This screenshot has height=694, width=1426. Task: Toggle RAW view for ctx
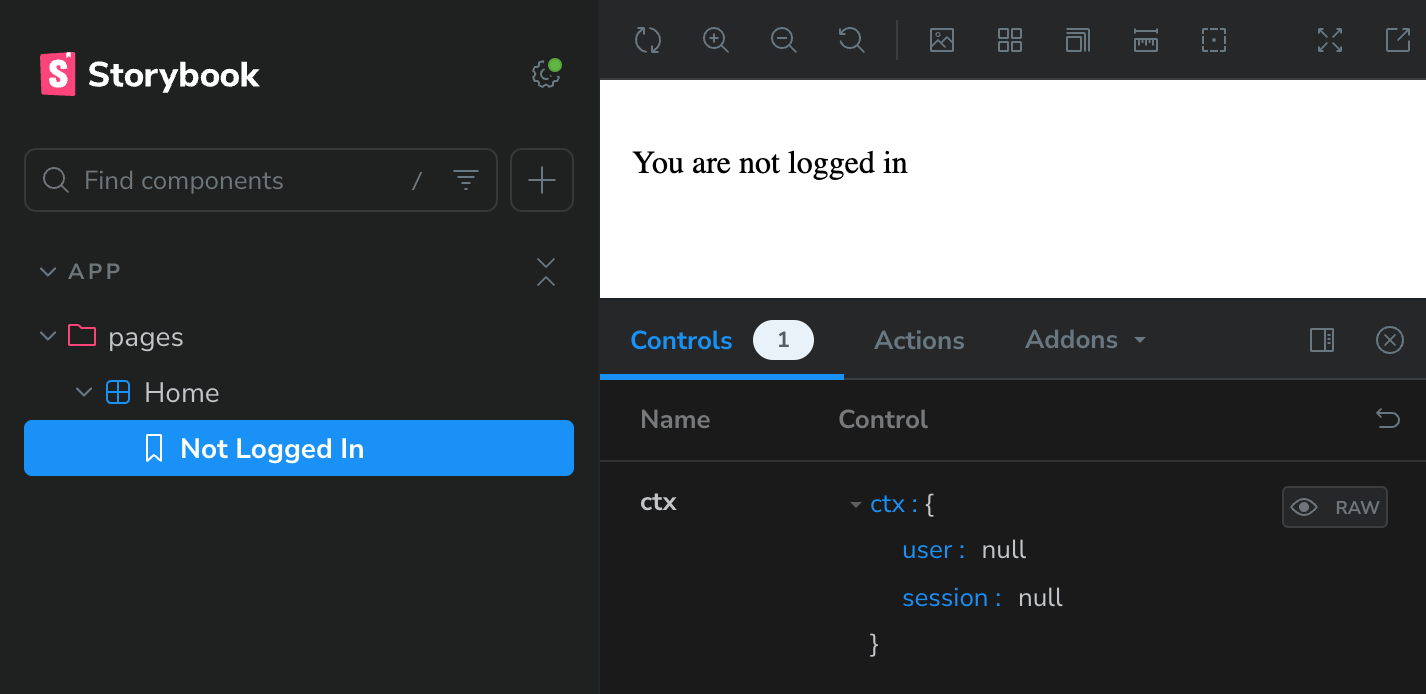pyautogui.click(x=1335, y=507)
